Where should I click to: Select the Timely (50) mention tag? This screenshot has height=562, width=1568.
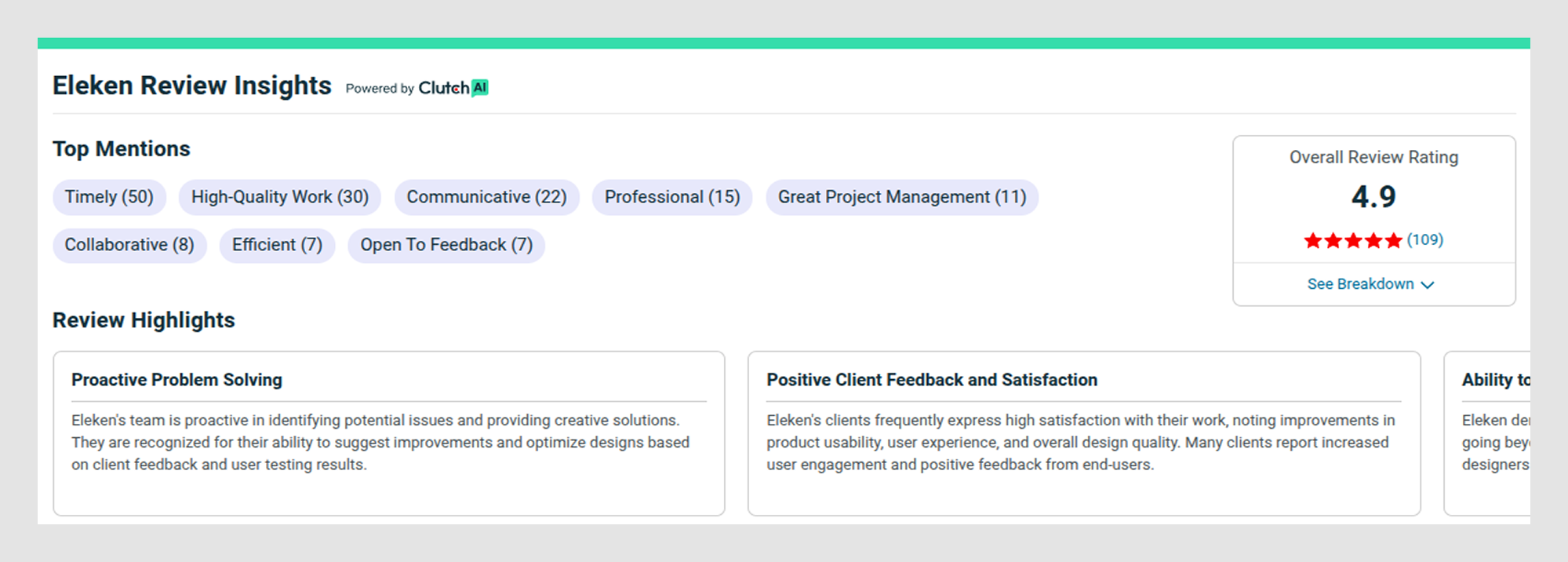(x=109, y=197)
